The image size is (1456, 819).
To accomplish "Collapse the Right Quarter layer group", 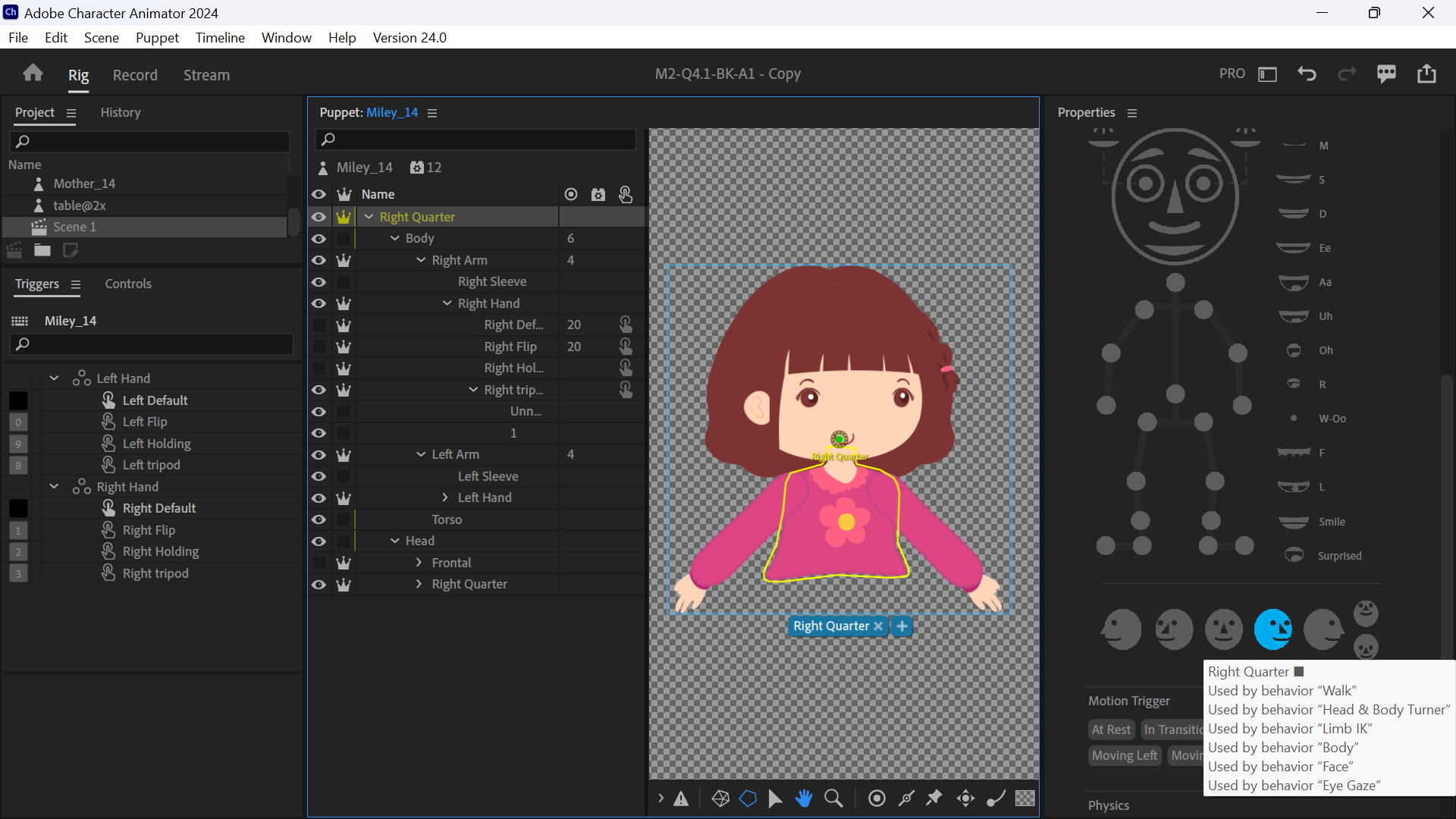I will [x=369, y=216].
